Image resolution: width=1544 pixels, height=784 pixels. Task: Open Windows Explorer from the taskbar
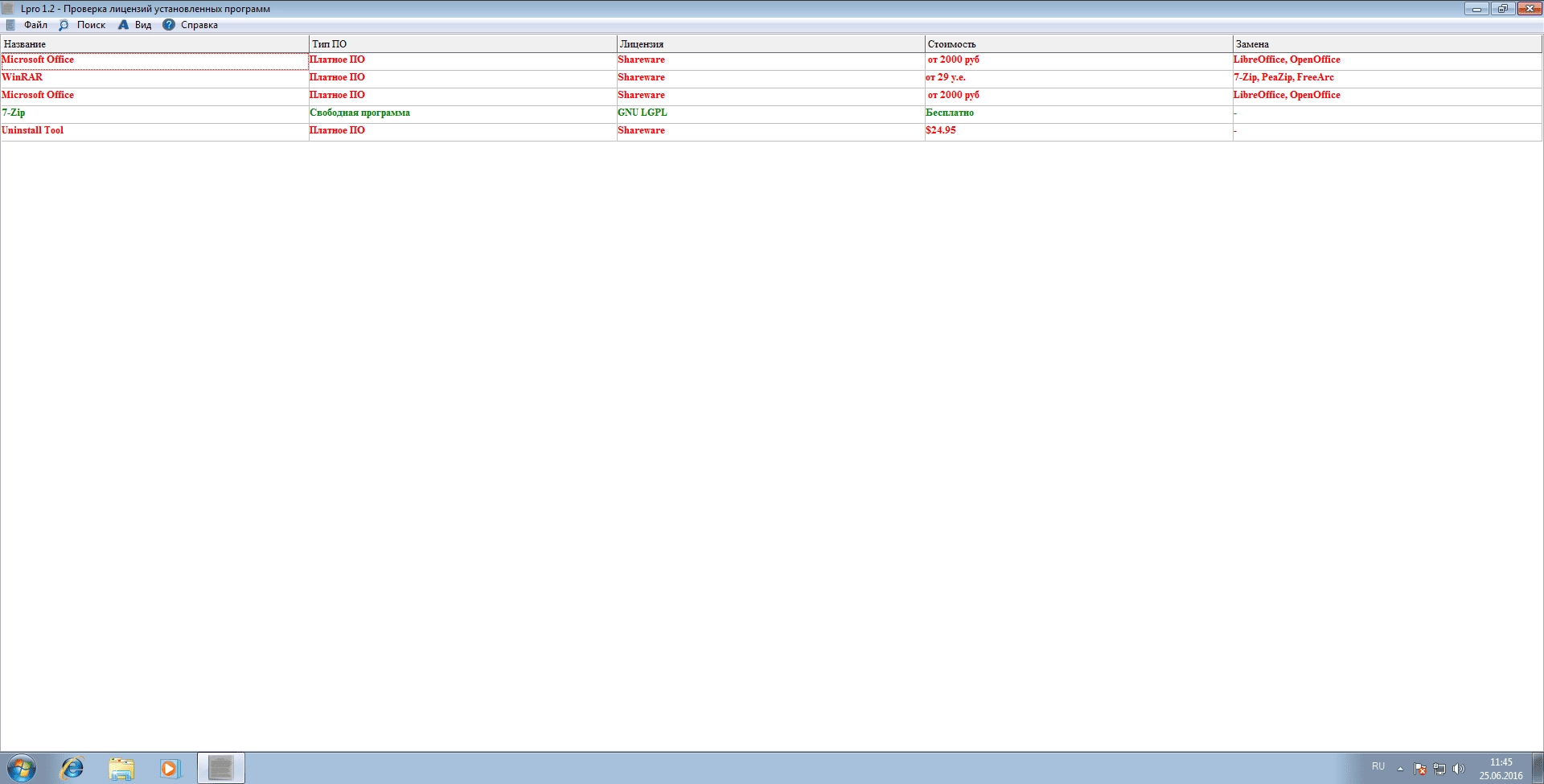point(121,769)
